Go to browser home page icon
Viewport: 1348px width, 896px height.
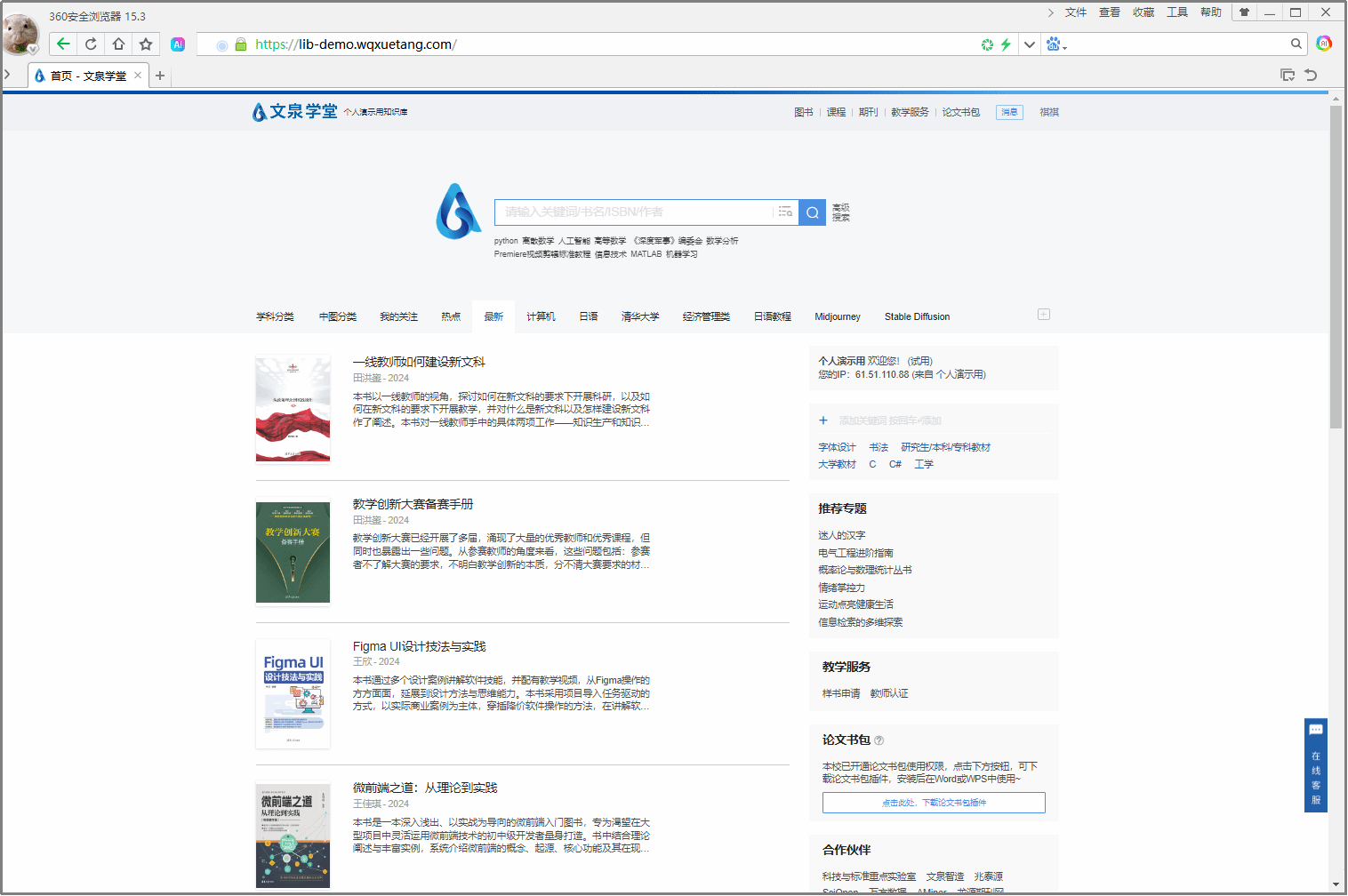118,44
